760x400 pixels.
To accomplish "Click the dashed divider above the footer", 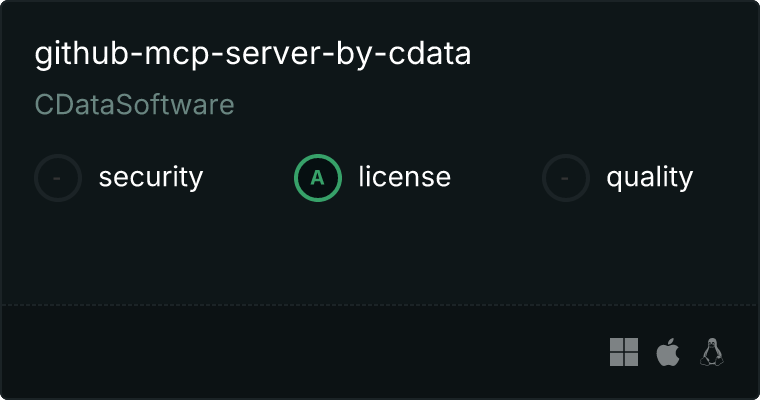I will [x=380, y=304].
